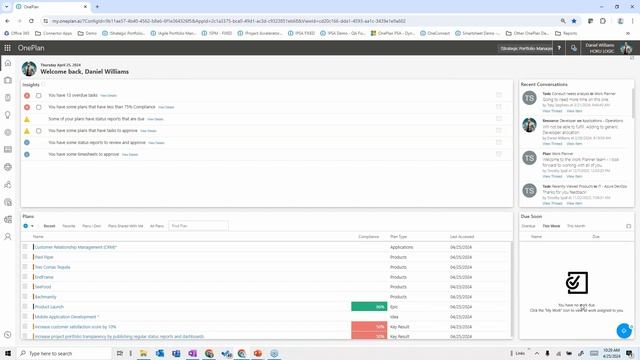Open the clock icon at the sidebar bottom

coord(8,335)
